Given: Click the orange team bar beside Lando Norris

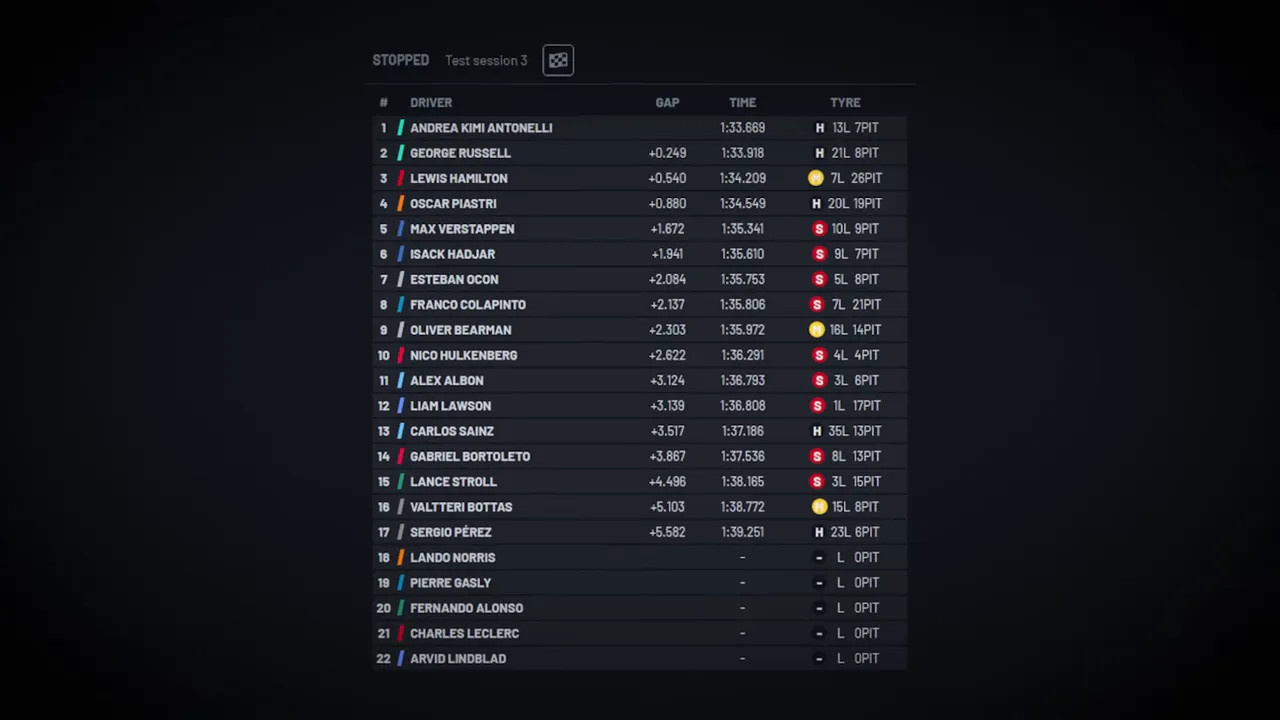Looking at the screenshot, I should pos(400,557).
